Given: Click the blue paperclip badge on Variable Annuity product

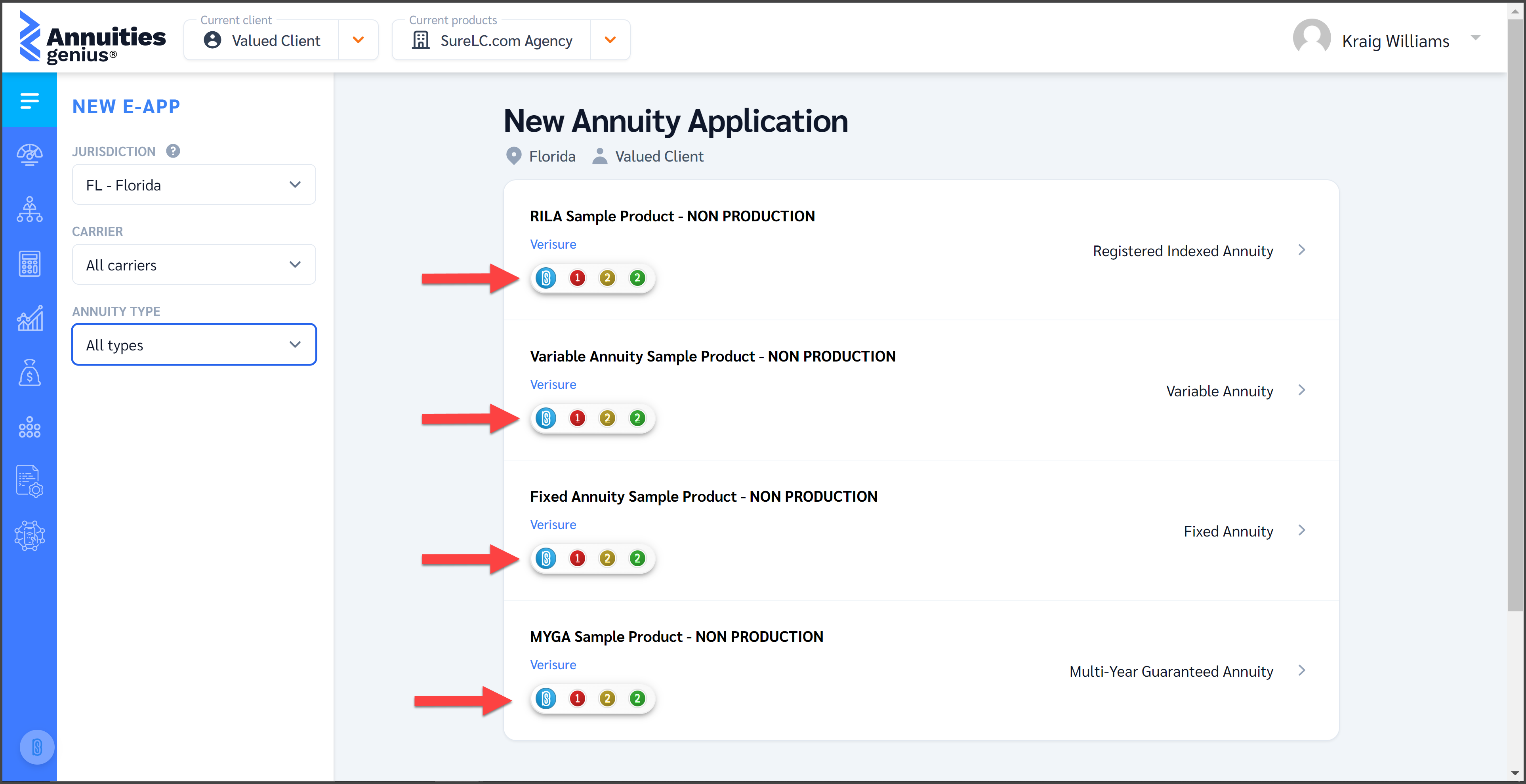Looking at the screenshot, I should pyautogui.click(x=546, y=419).
